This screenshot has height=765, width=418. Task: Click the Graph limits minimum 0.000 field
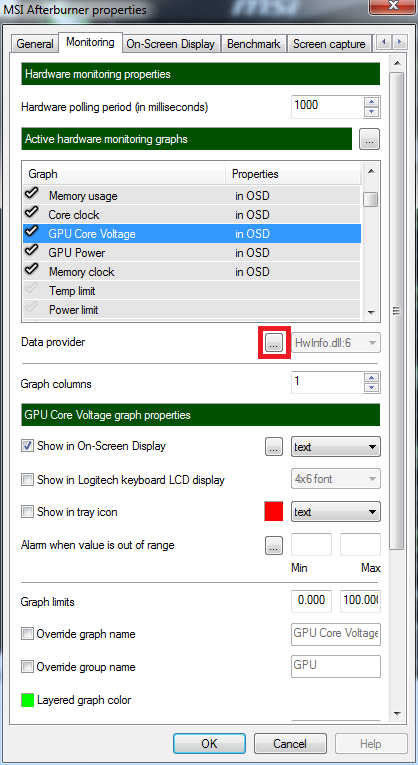[x=311, y=602]
